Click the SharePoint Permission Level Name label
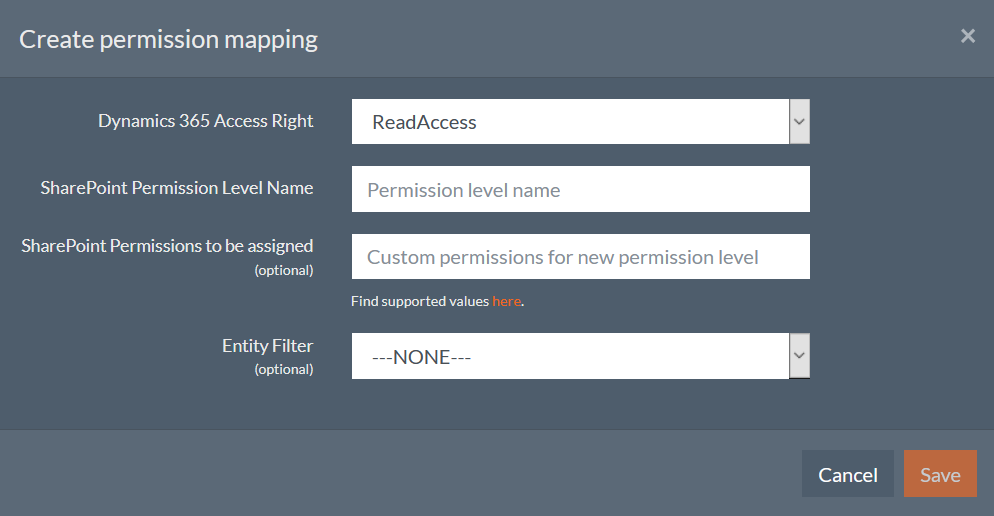This screenshot has height=516, width=994. (x=177, y=188)
